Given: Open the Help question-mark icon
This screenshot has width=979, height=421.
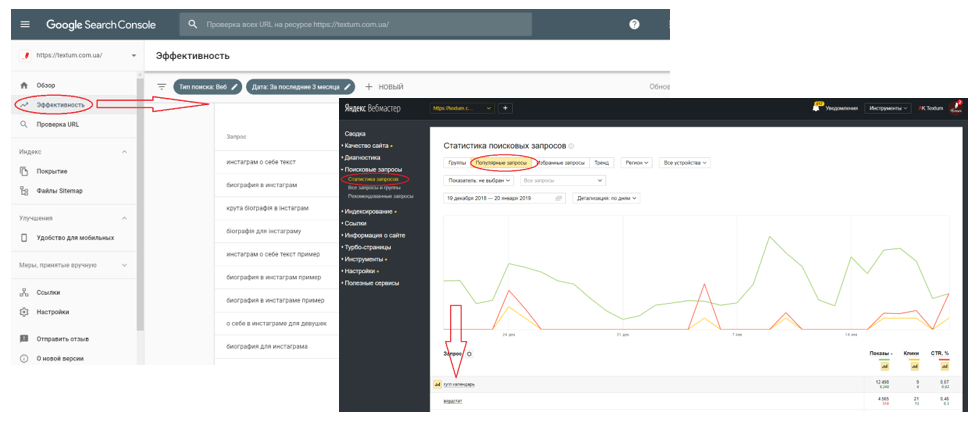Looking at the screenshot, I should (x=634, y=24).
